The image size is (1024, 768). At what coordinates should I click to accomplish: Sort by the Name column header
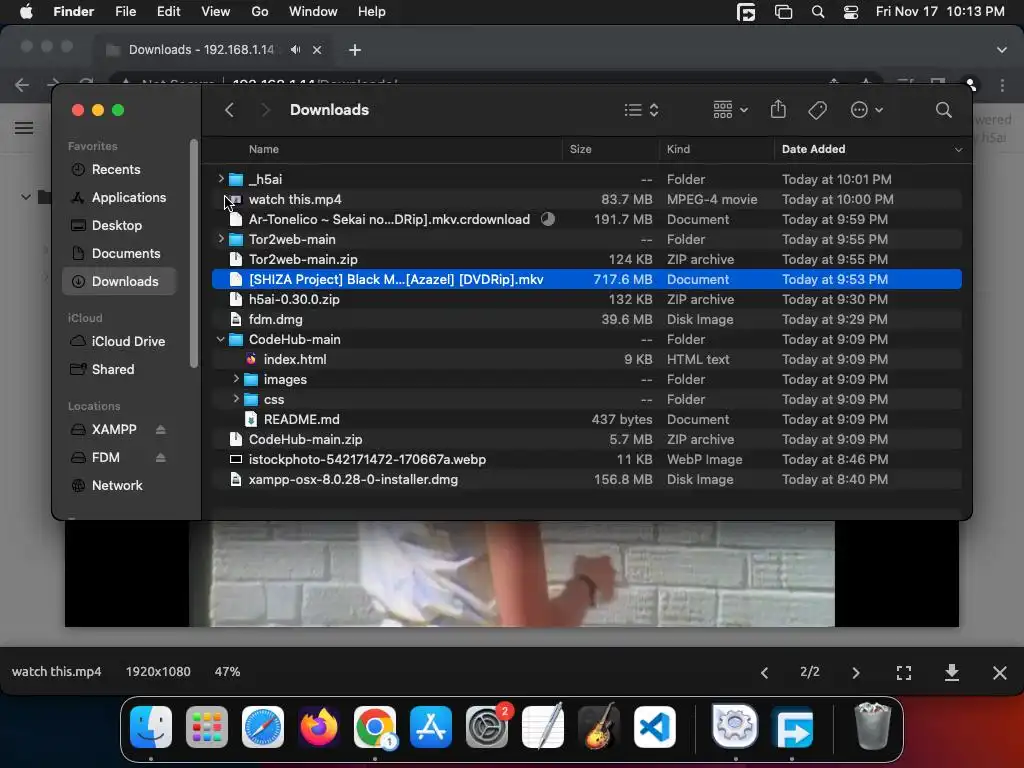point(263,149)
